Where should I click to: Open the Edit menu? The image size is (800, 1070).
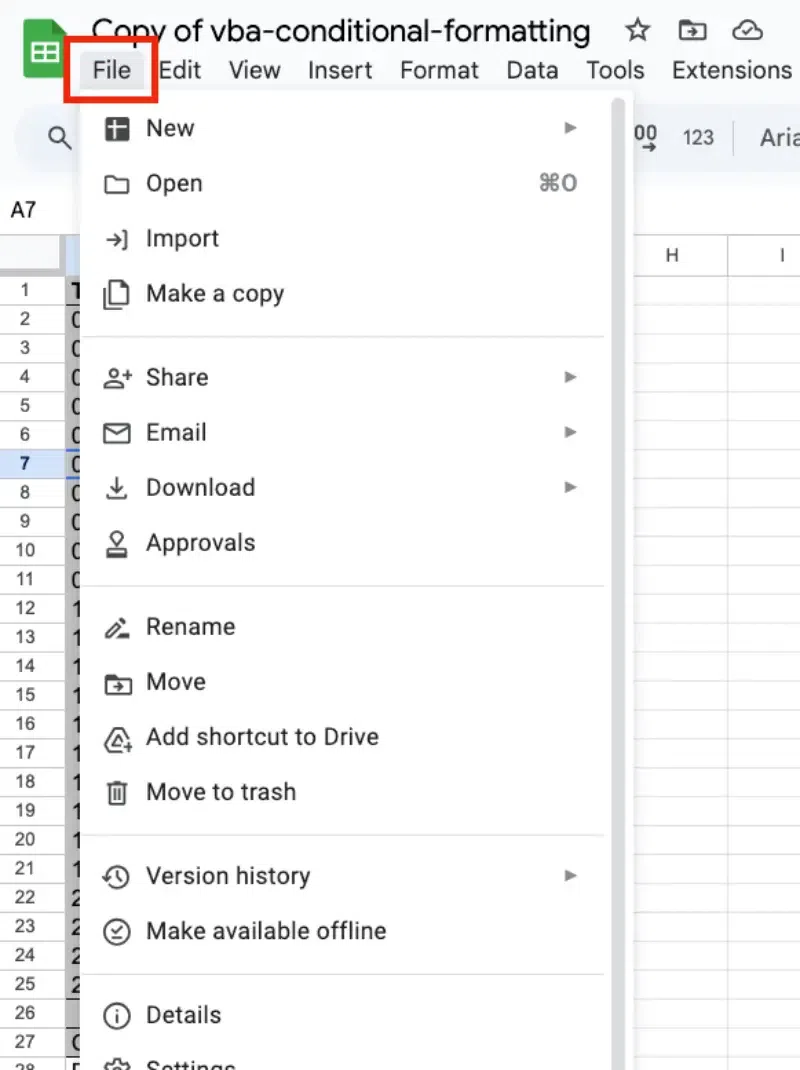180,70
